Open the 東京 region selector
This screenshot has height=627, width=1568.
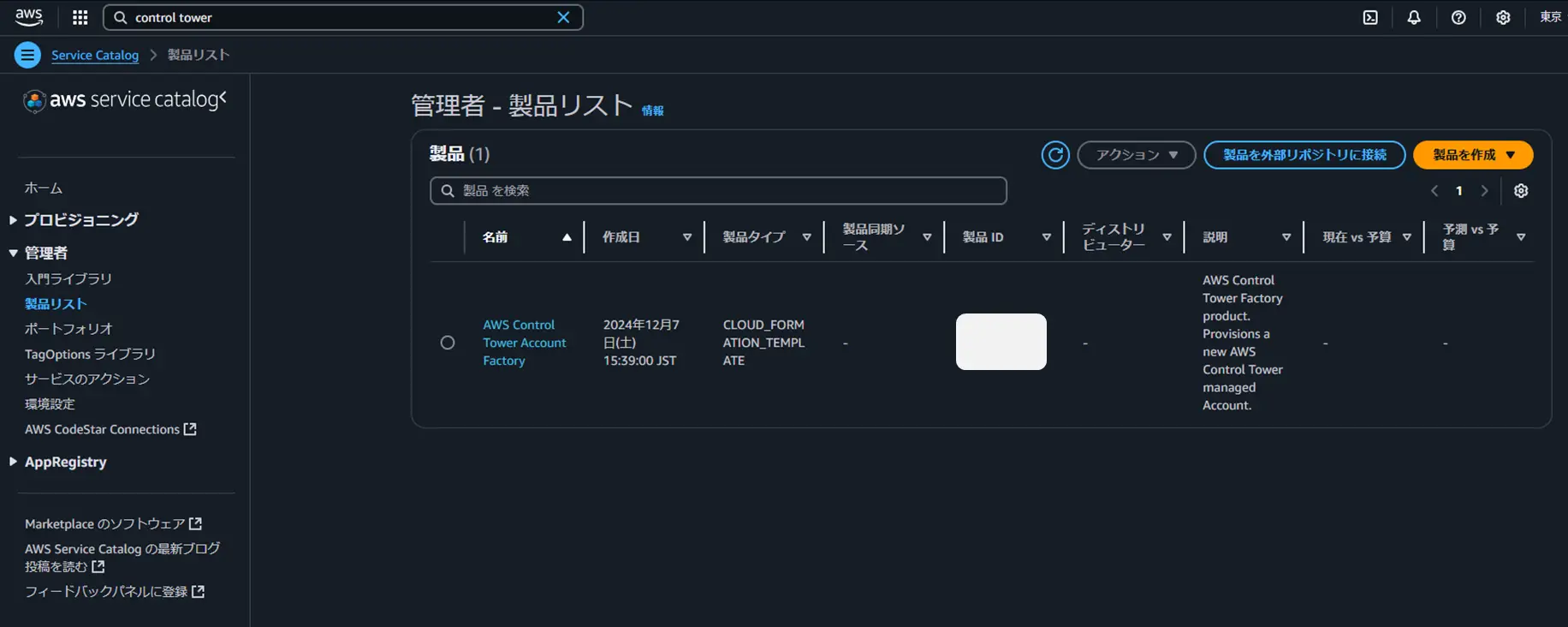point(1550,17)
